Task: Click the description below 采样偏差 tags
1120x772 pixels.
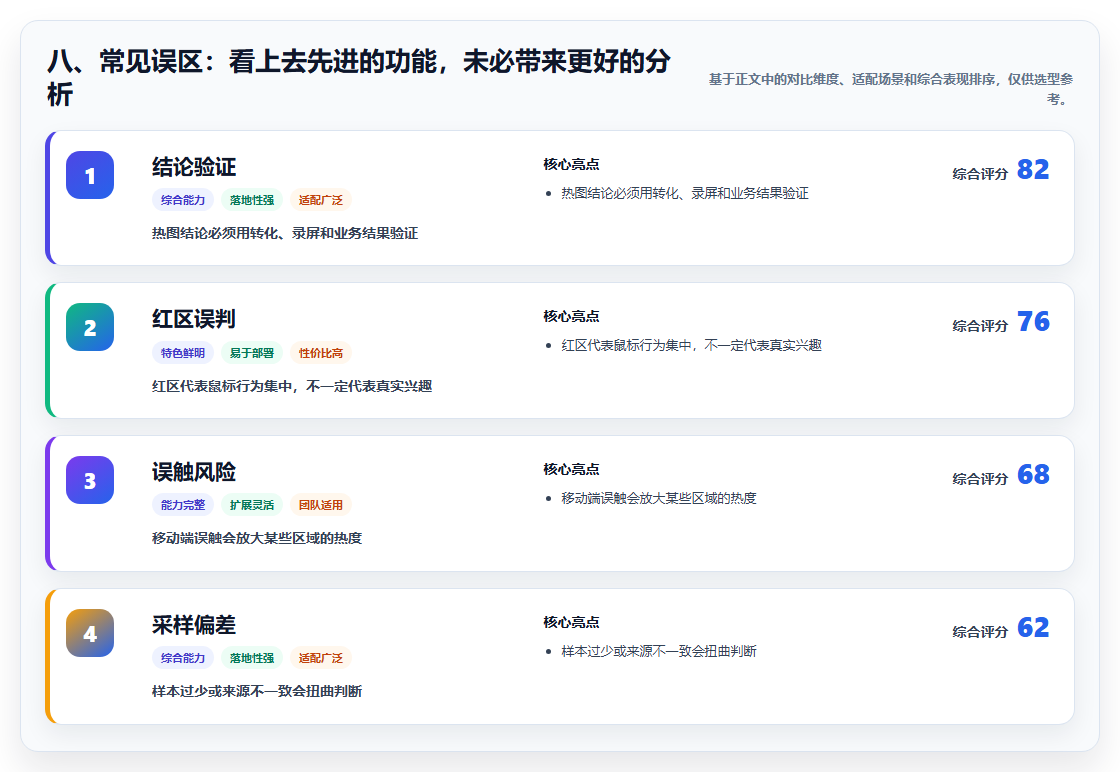Action: point(257,691)
